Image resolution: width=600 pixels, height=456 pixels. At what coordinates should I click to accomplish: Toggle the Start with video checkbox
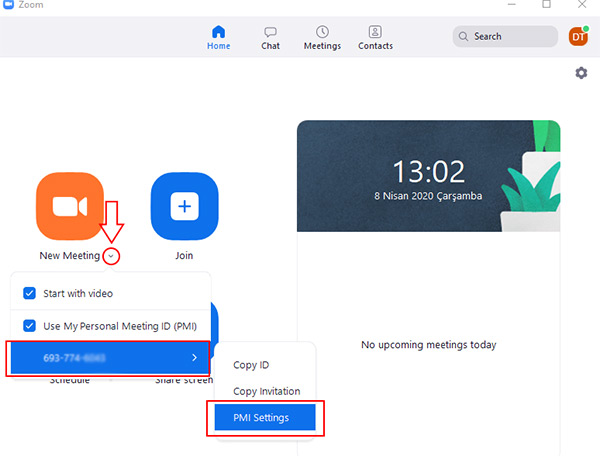(29, 293)
